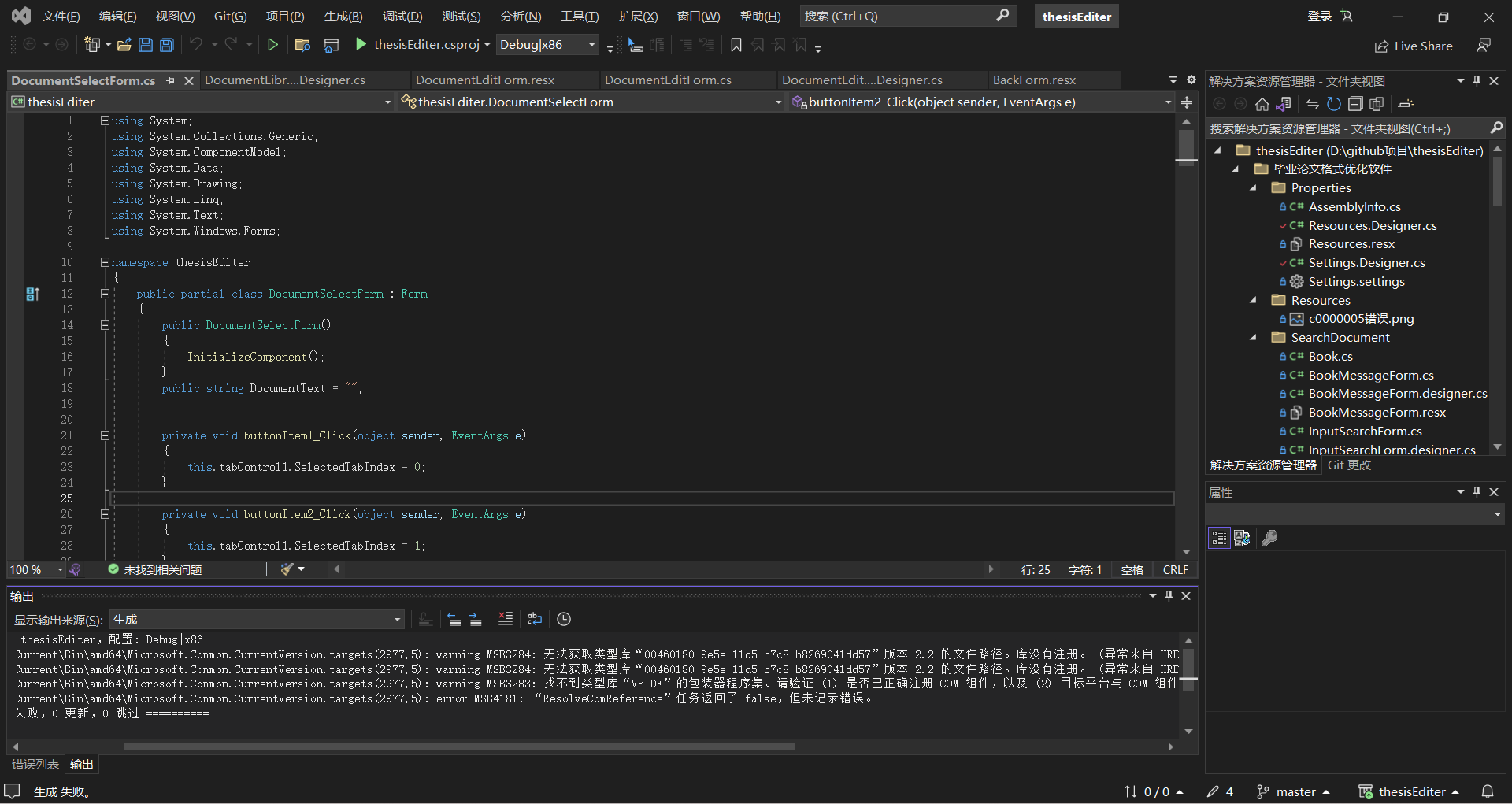Refresh the Solution Explorer
1512x804 pixels.
1334,103
